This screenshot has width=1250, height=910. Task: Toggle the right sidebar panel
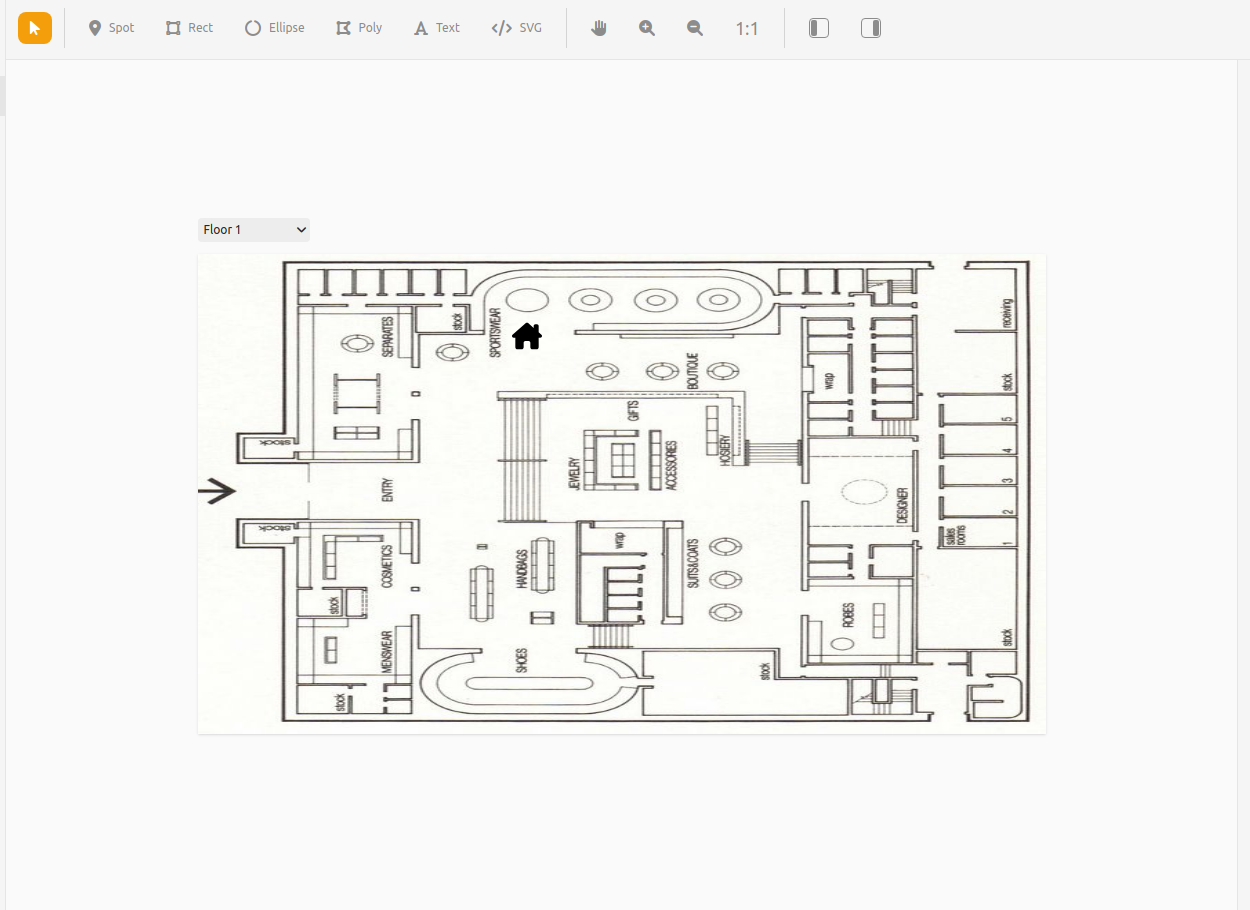coord(871,27)
